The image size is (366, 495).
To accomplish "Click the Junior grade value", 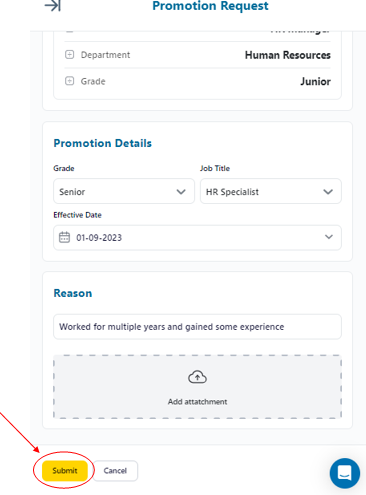I will click(x=315, y=81).
